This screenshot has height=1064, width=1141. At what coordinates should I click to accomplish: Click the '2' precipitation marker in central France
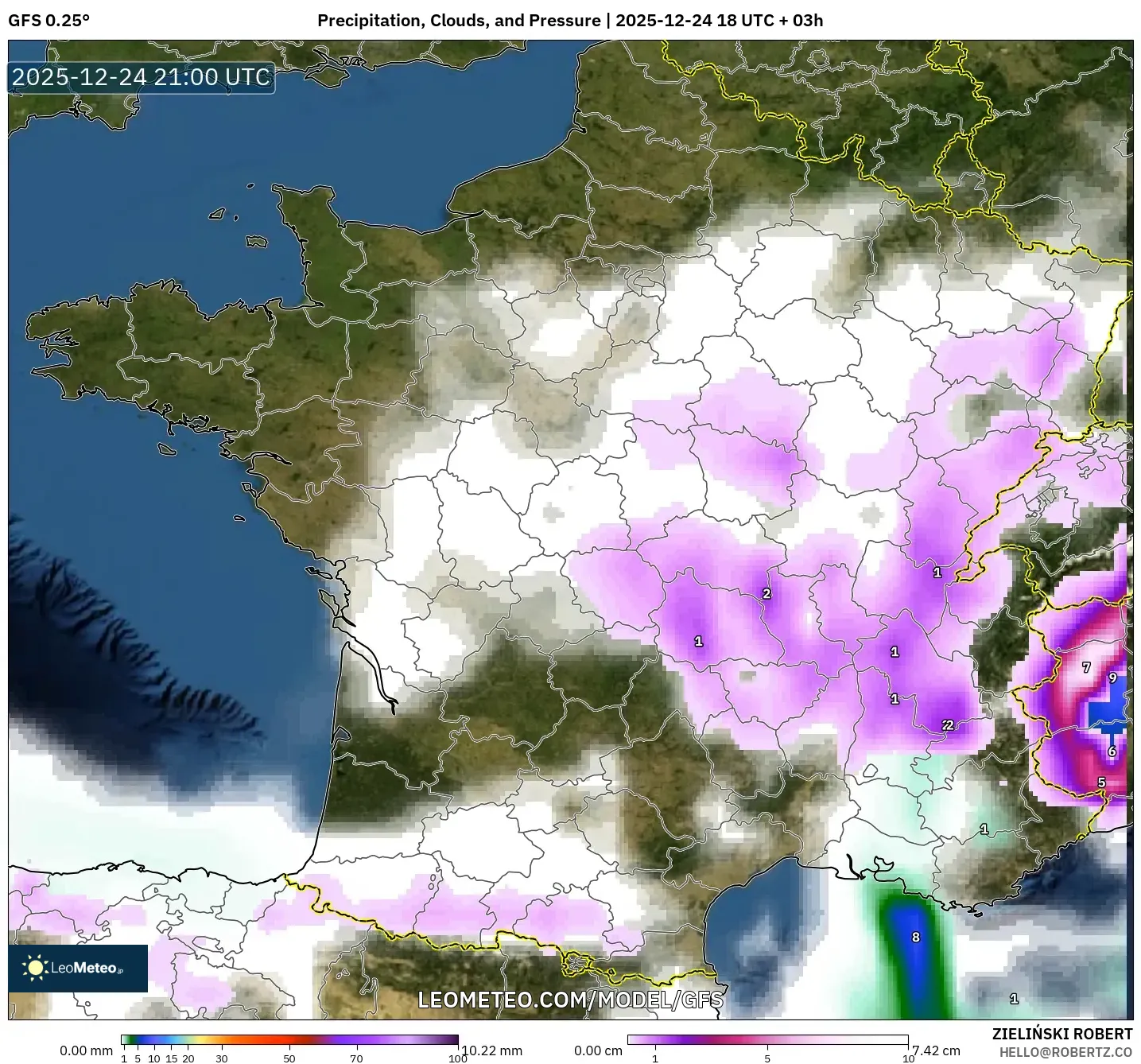(x=766, y=592)
